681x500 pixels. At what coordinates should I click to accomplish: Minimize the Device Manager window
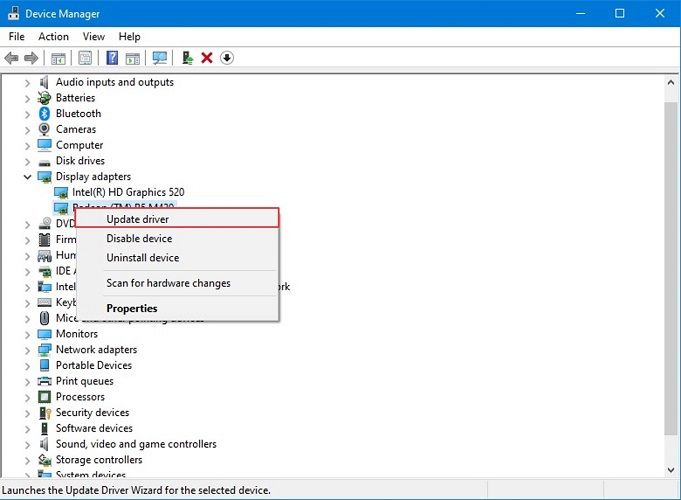coord(580,13)
